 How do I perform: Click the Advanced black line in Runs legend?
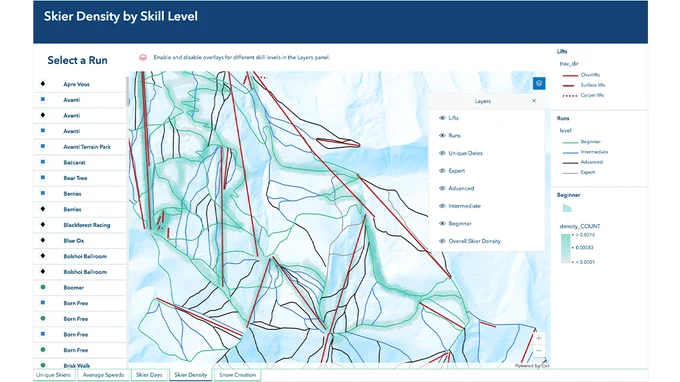point(570,163)
